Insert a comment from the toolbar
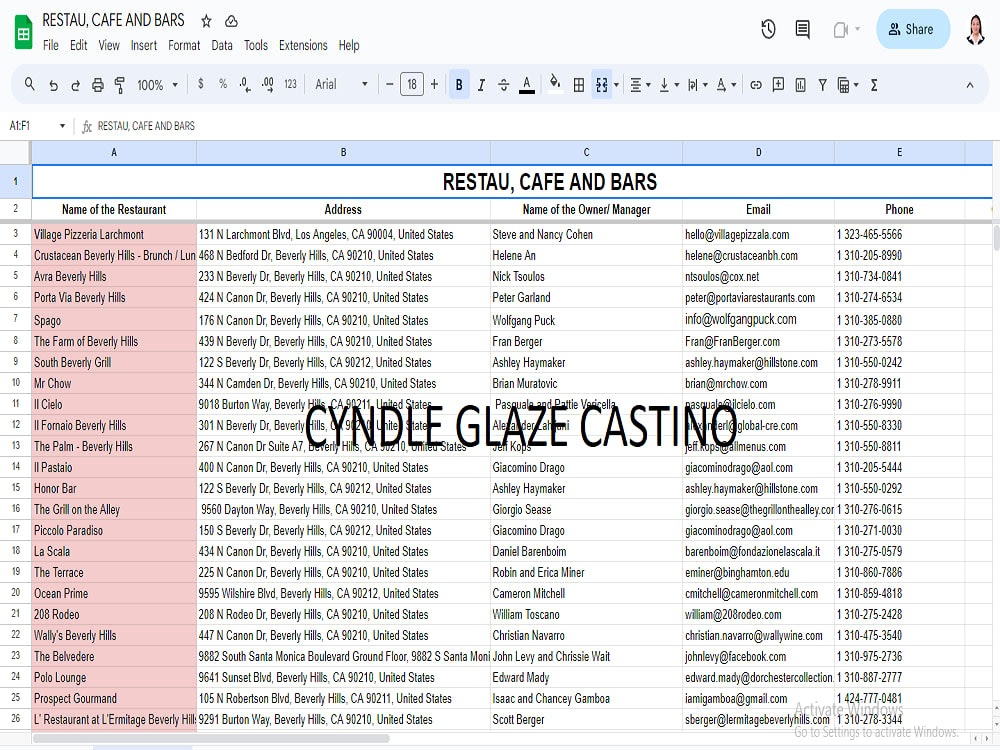Image resolution: width=1000 pixels, height=750 pixels. click(778, 85)
